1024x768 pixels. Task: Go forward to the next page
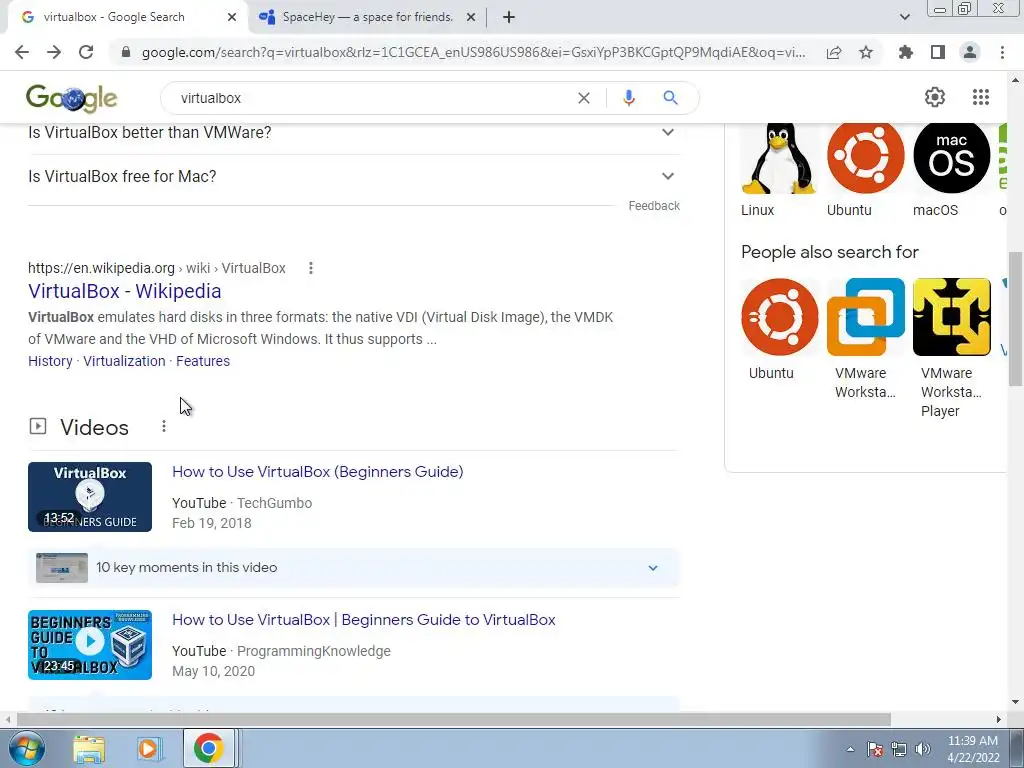pyautogui.click(x=54, y=52)
